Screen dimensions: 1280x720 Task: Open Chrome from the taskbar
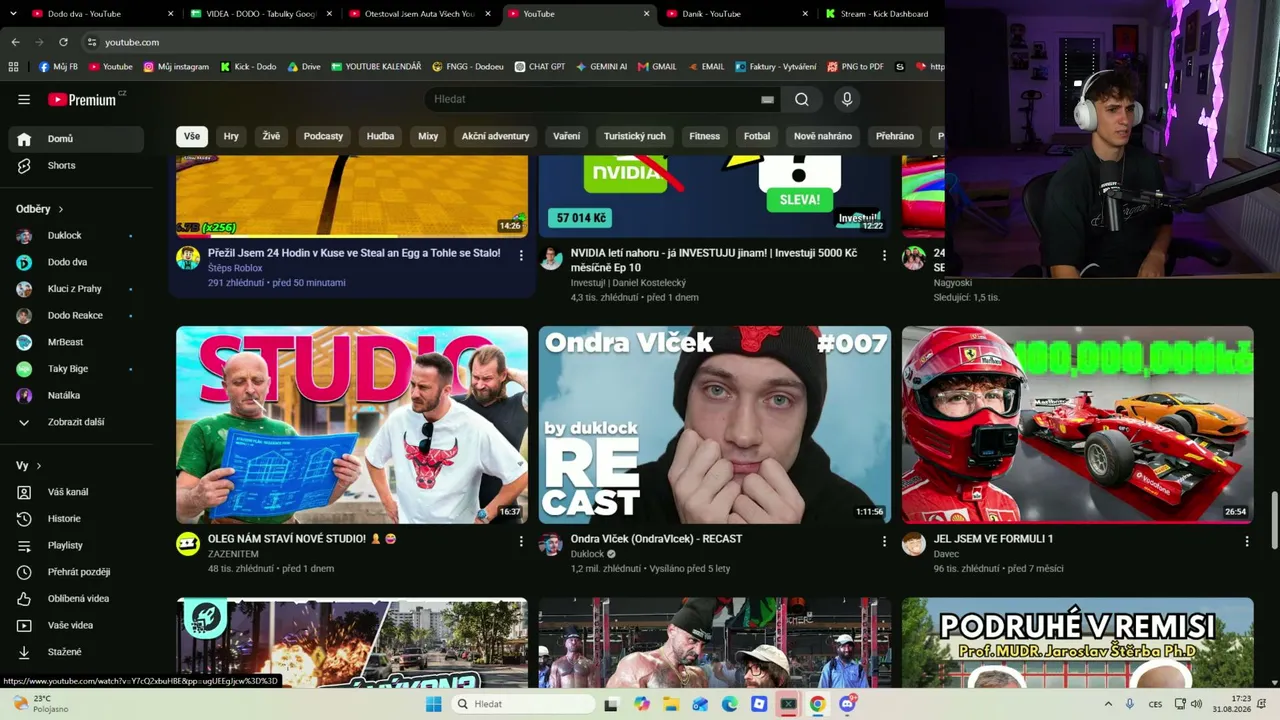coord(818,704)
